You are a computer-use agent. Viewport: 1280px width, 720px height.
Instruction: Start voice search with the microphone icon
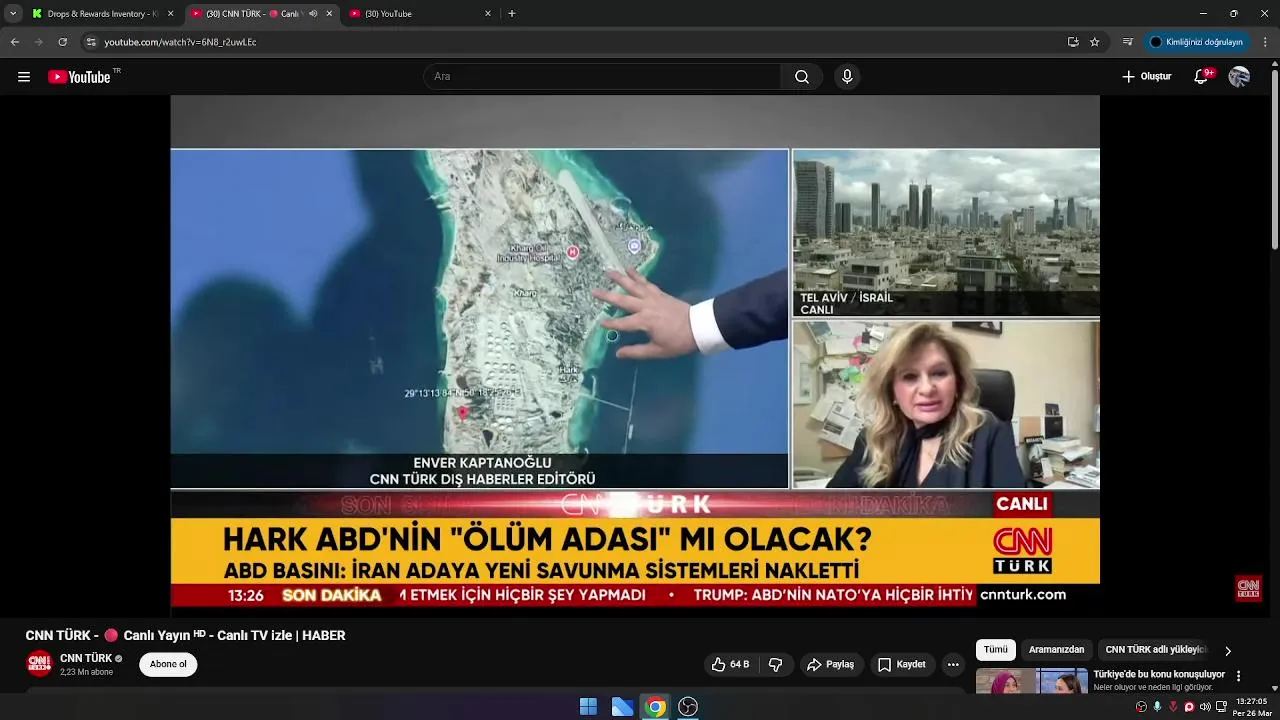coord(847,77)
